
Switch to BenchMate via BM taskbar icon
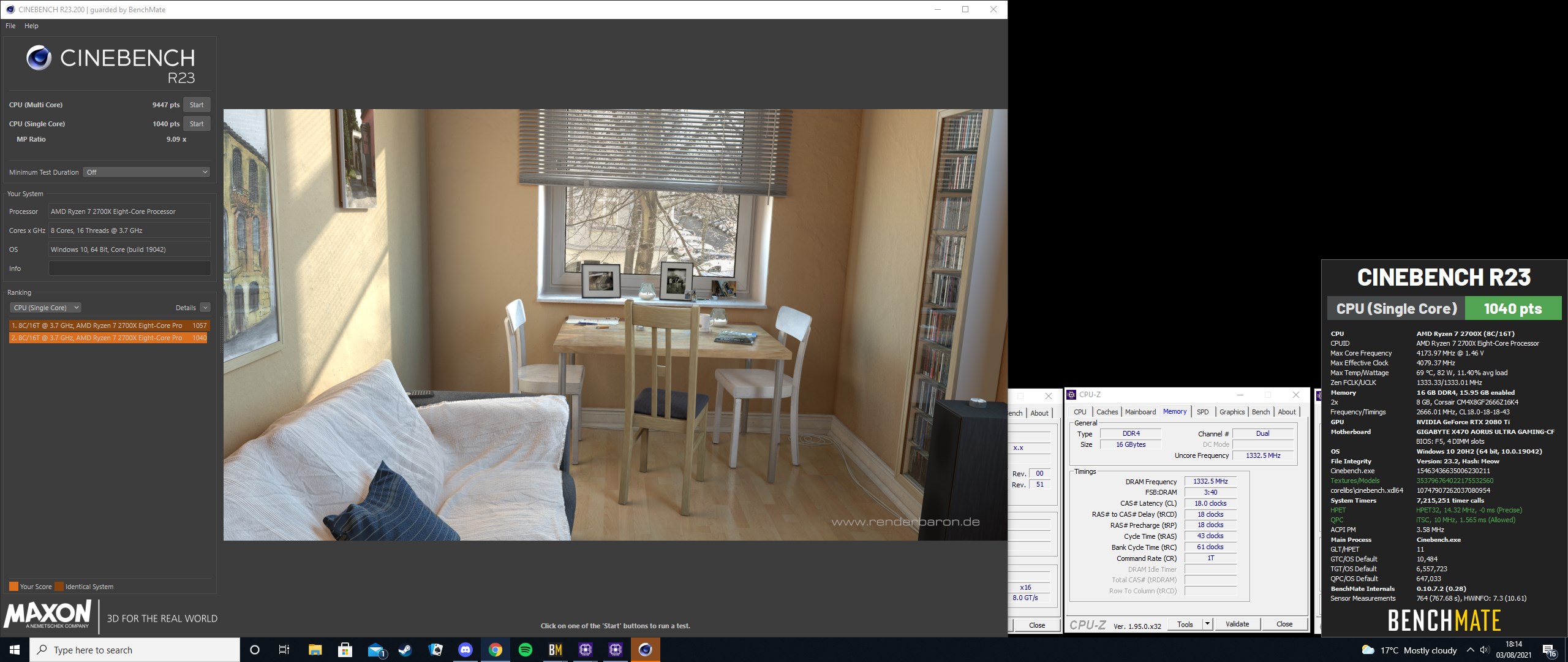click(556, 650)
